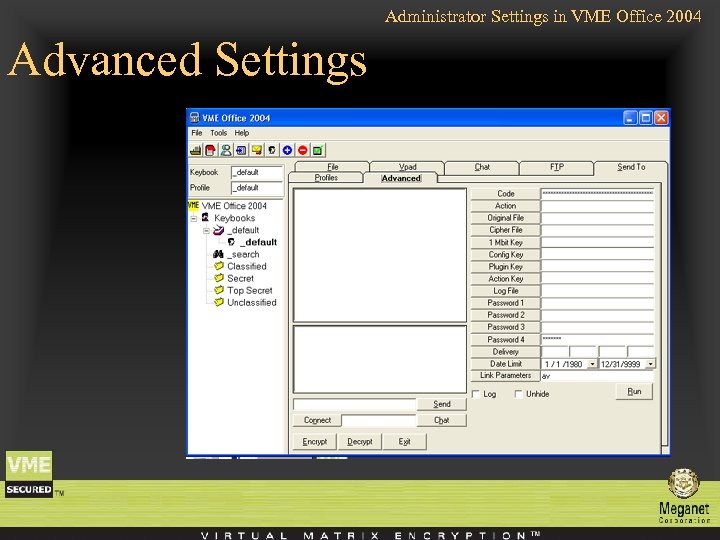The width and height of the screenshot is (720, 540).
Task: Switch to the File tab
Action: [332, 167]
